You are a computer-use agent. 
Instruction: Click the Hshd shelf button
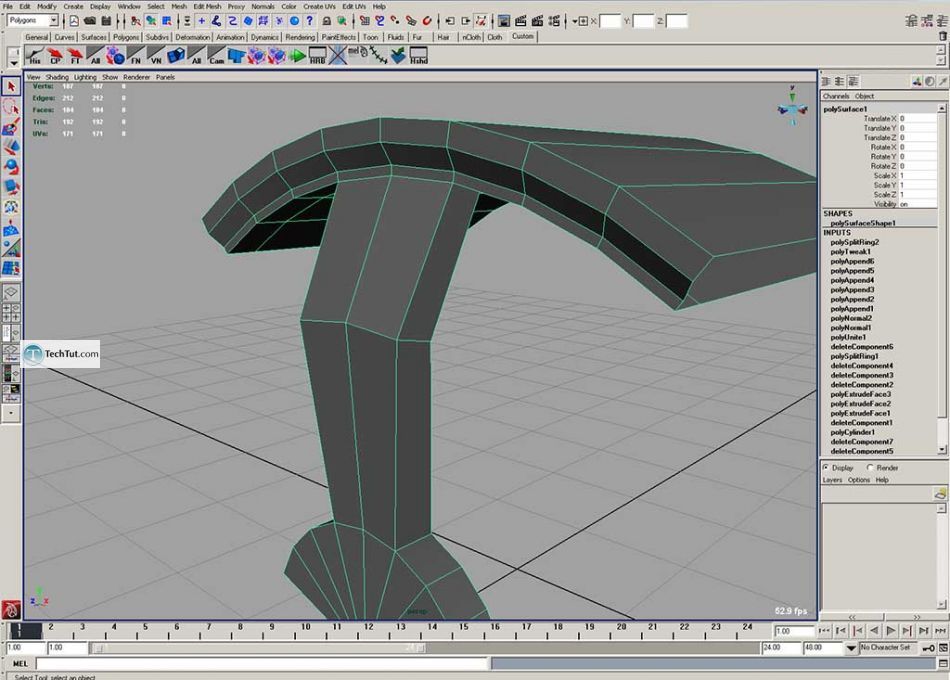[419, 56]
